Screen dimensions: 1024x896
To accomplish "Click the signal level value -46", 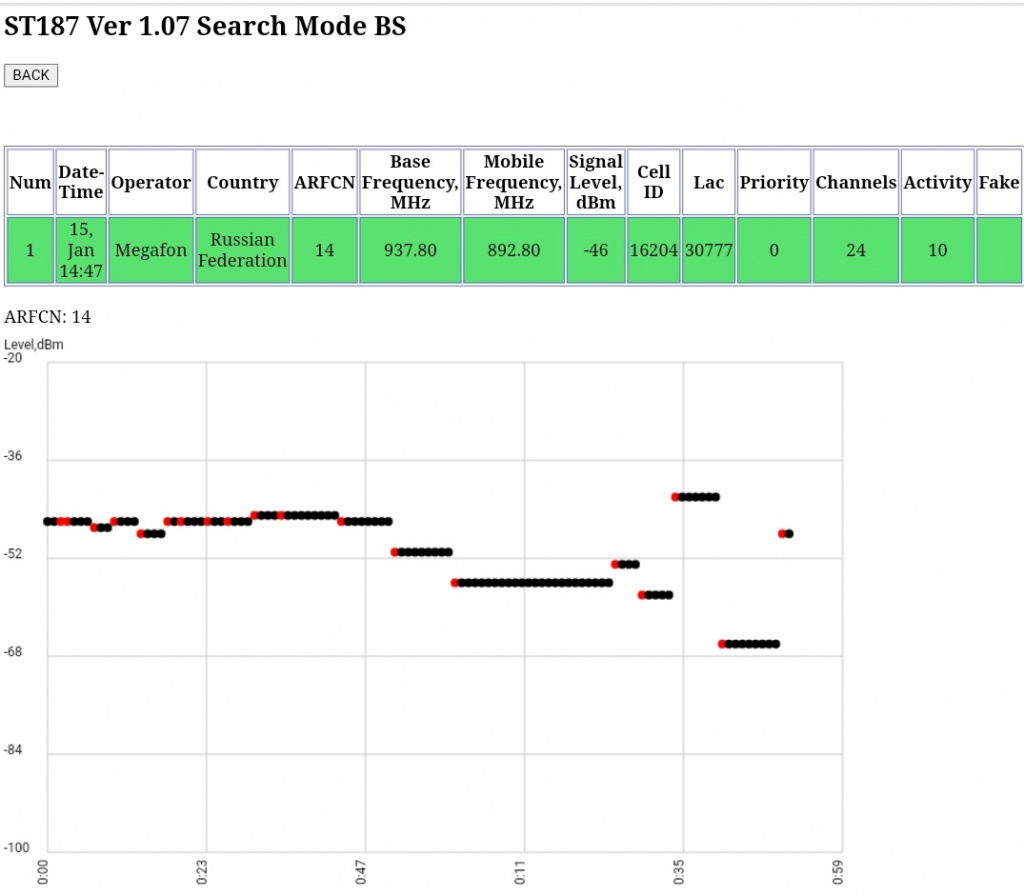I will 596,250.
